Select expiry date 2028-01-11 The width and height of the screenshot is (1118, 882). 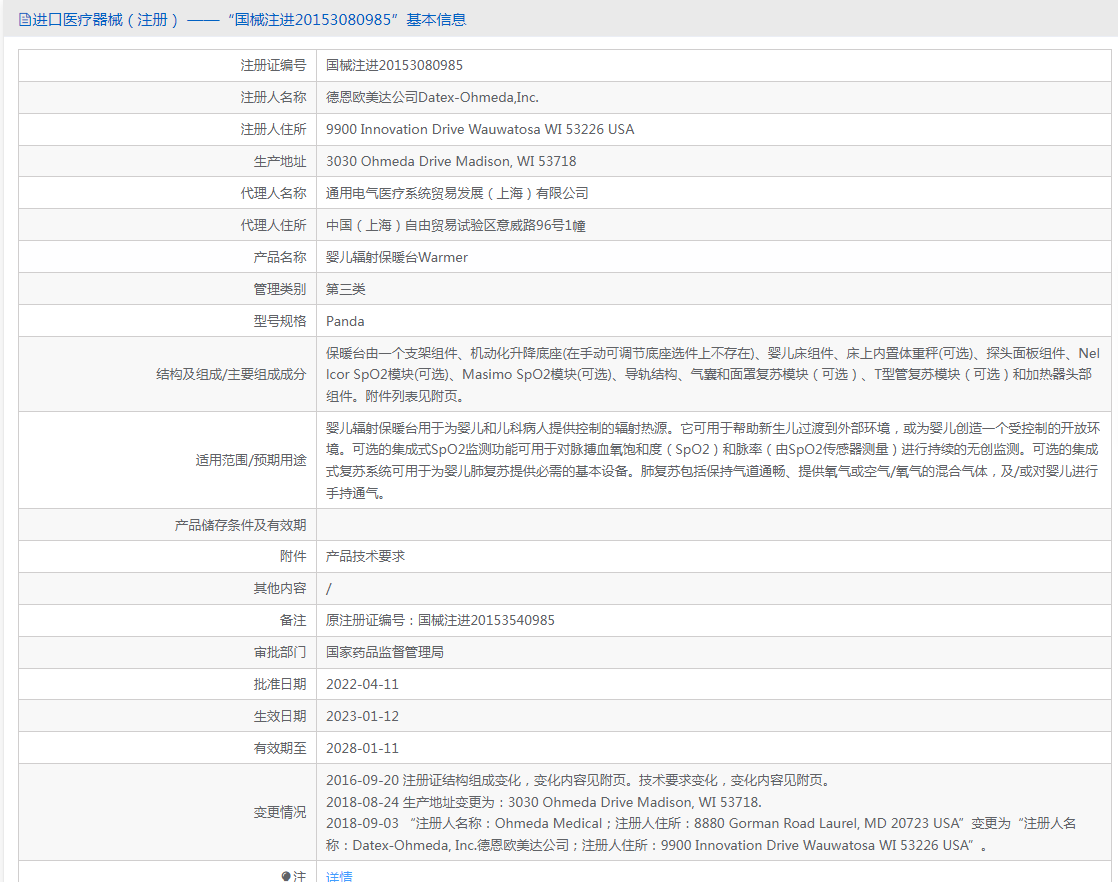[x=362, y=749]
